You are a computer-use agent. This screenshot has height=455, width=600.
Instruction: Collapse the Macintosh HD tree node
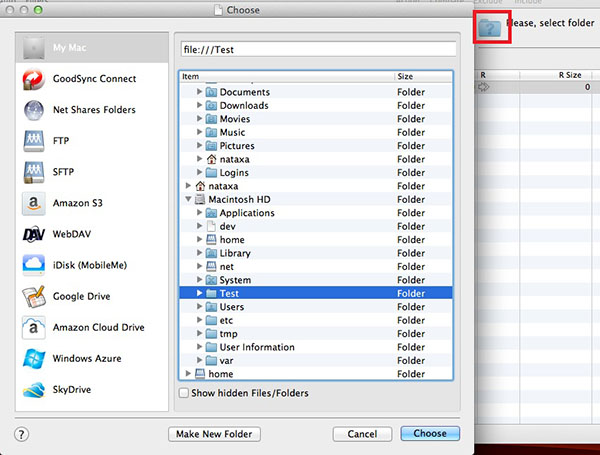[x=188, y=199]
